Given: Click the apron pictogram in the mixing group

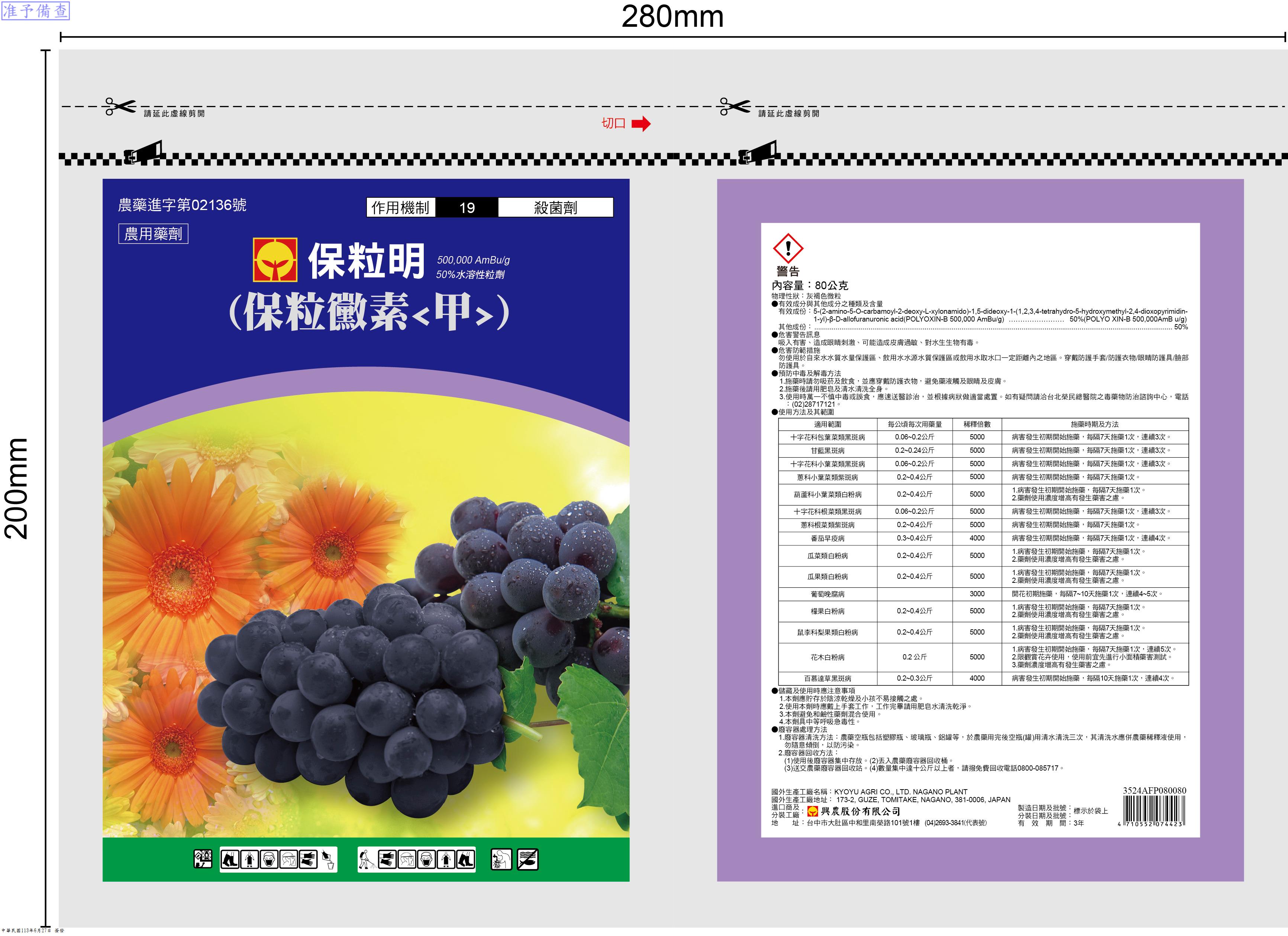Looking at the screenshot, I should pyautogui.click(x=249, y=859).
